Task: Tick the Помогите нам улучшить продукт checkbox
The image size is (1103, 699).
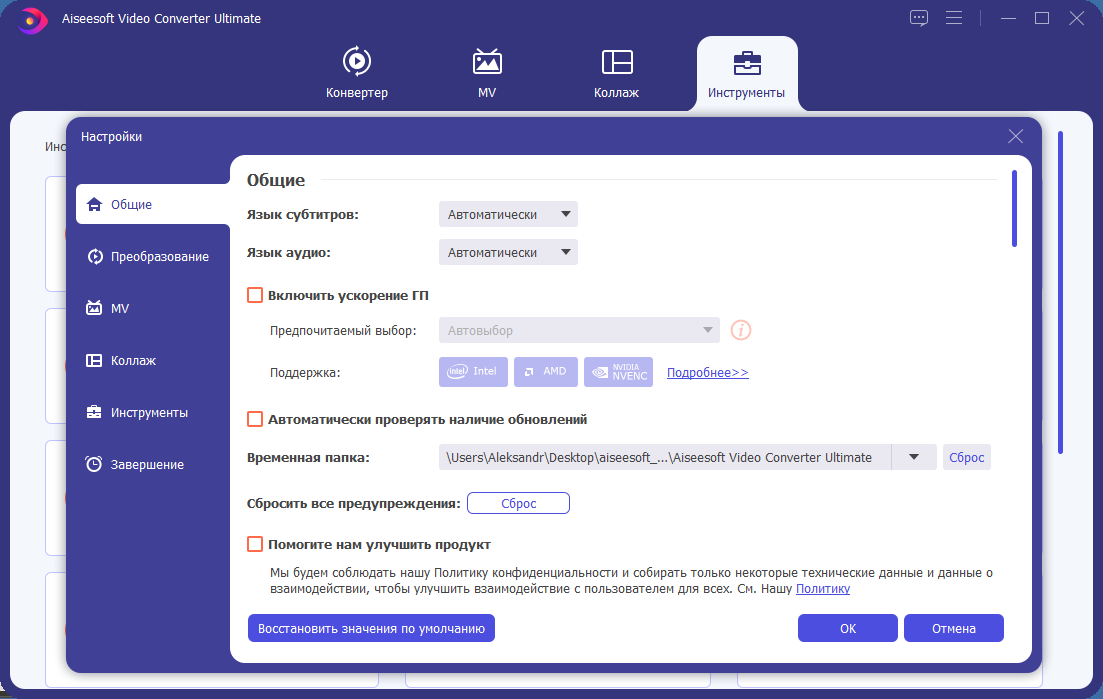Action: (x=255, y=544)
